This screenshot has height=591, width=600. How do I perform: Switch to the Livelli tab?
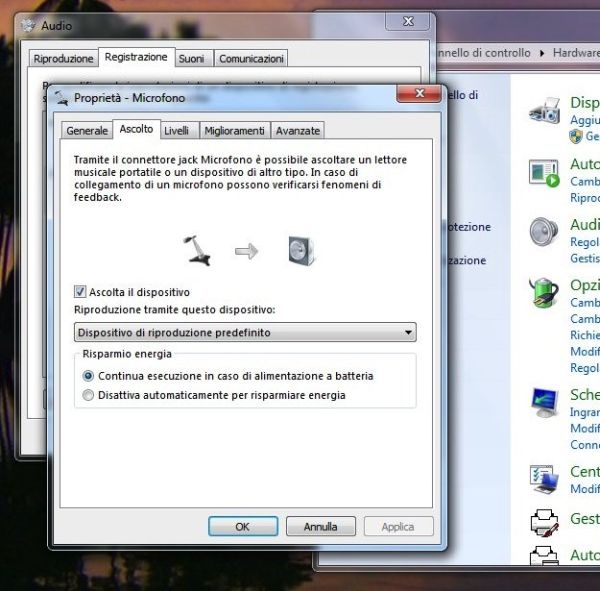coord(176,131)
